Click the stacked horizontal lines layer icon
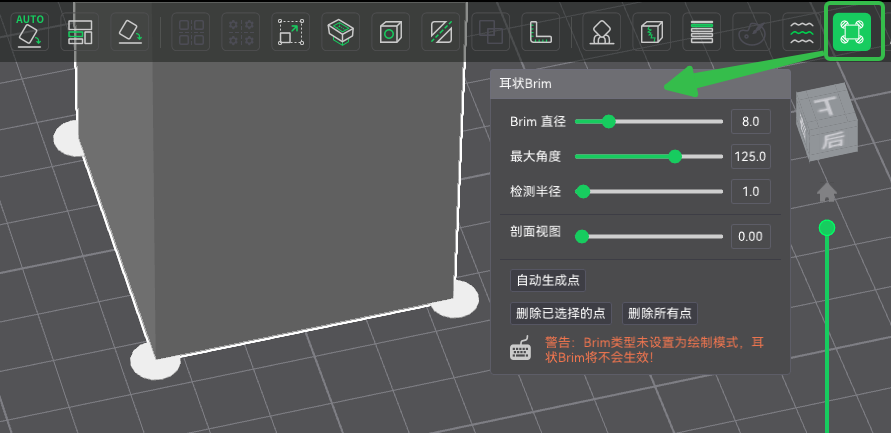Viewport: 891px width, 433px height. [x=702, y=32]
